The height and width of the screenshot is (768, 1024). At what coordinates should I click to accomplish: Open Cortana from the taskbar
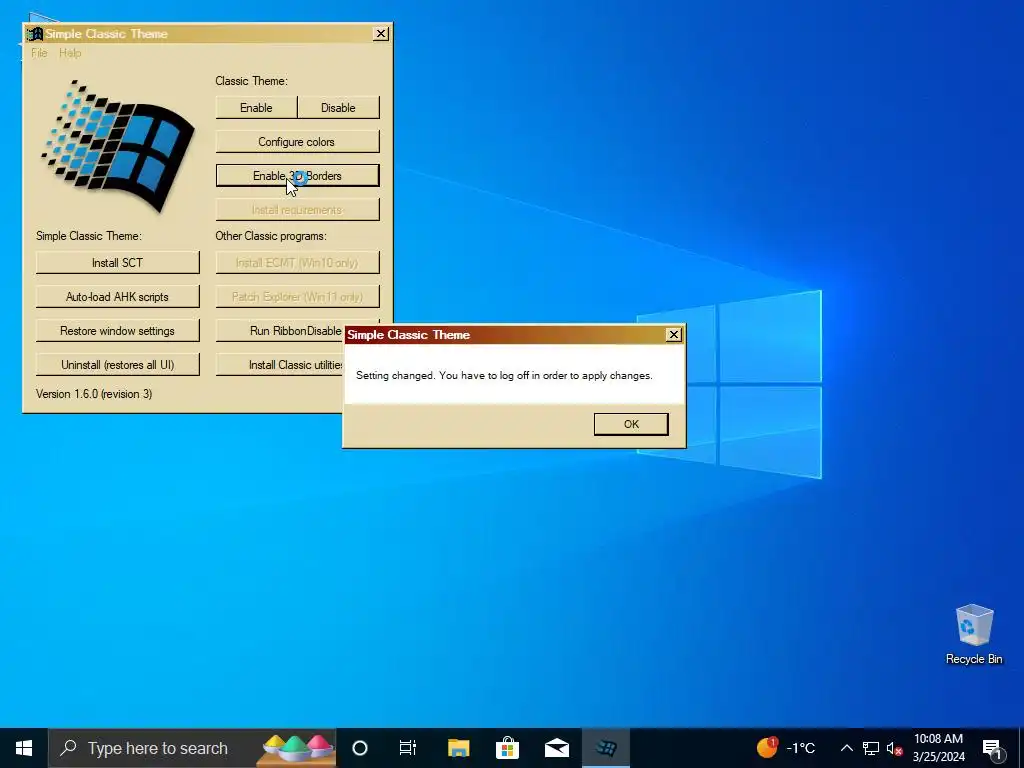[360, 748]
